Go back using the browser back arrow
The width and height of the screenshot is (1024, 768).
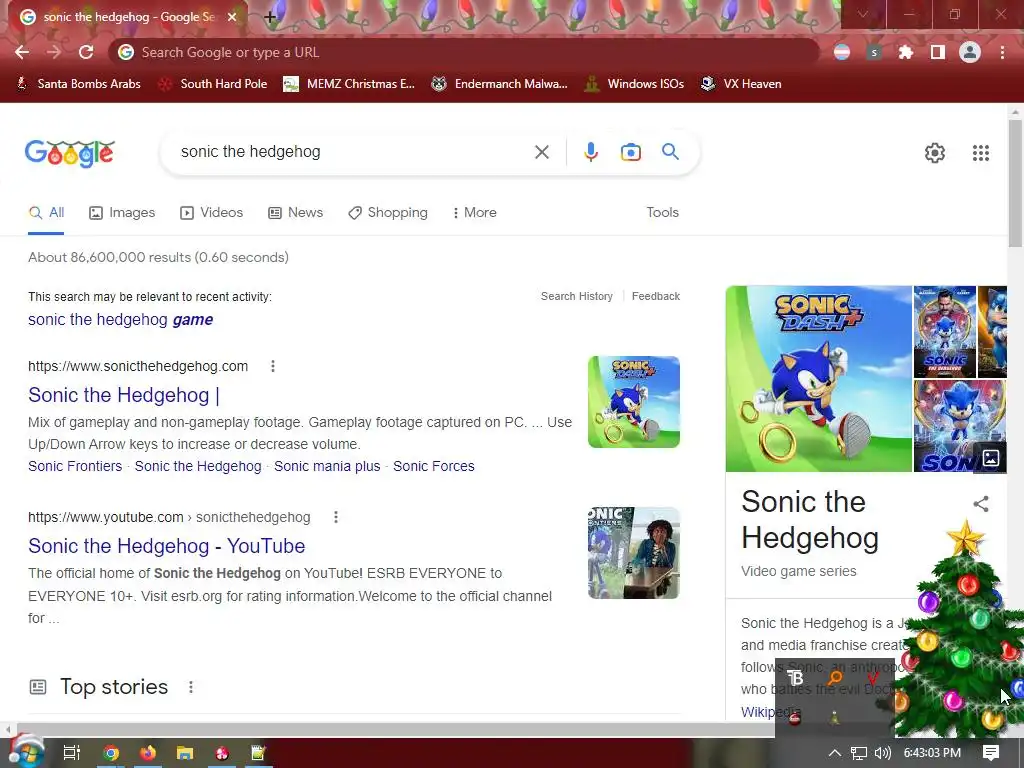coord(22,52)
